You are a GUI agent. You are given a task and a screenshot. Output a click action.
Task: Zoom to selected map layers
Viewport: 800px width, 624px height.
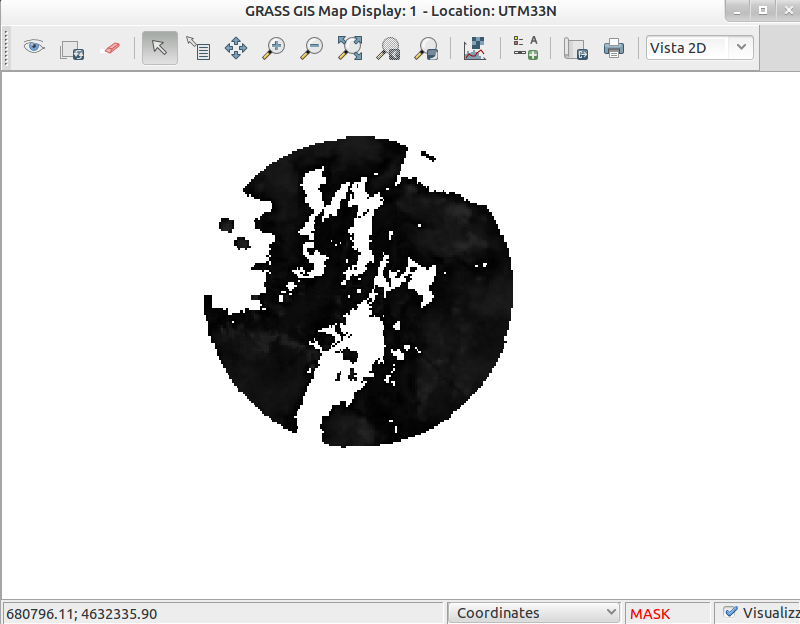coord(349,48)
